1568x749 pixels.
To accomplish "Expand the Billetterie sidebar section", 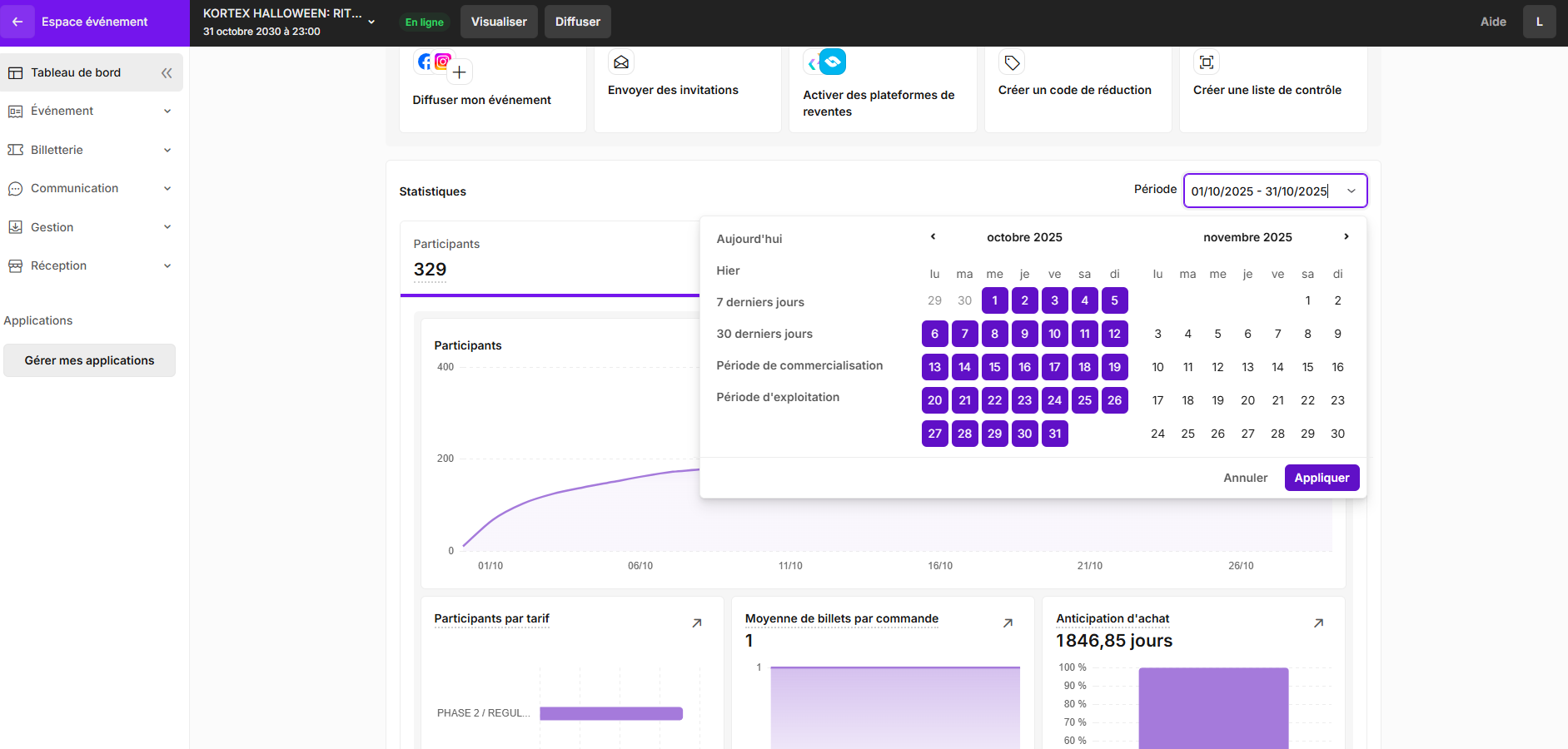I will point(92,150).
